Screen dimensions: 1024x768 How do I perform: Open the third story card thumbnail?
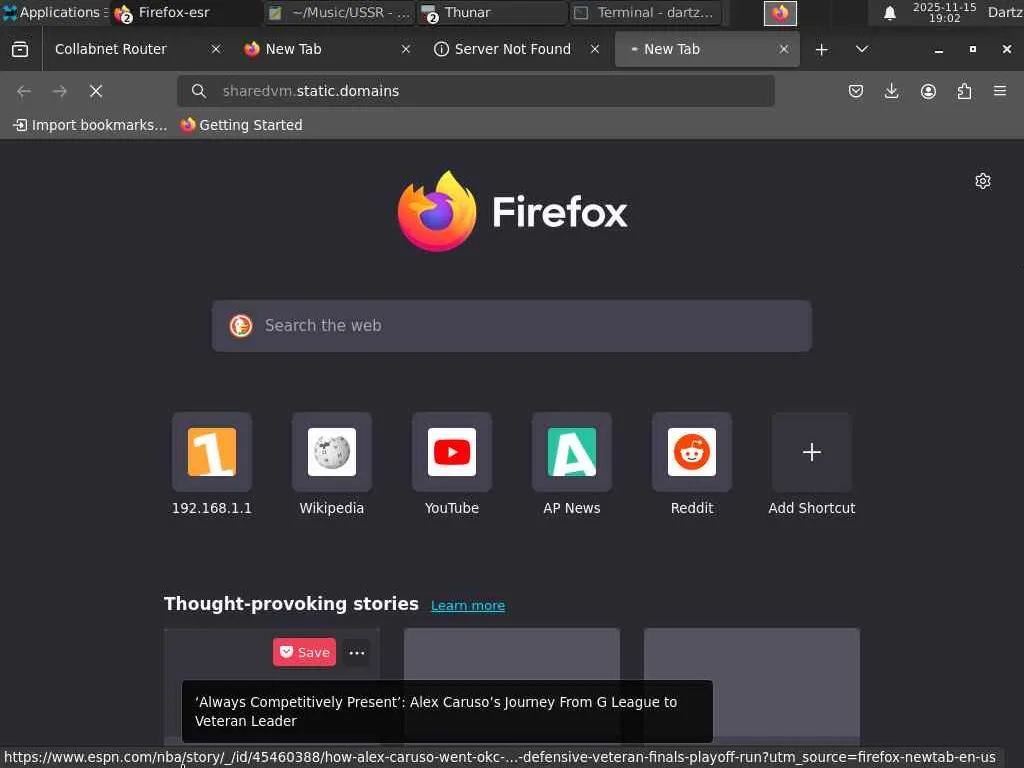coord(752,682)
